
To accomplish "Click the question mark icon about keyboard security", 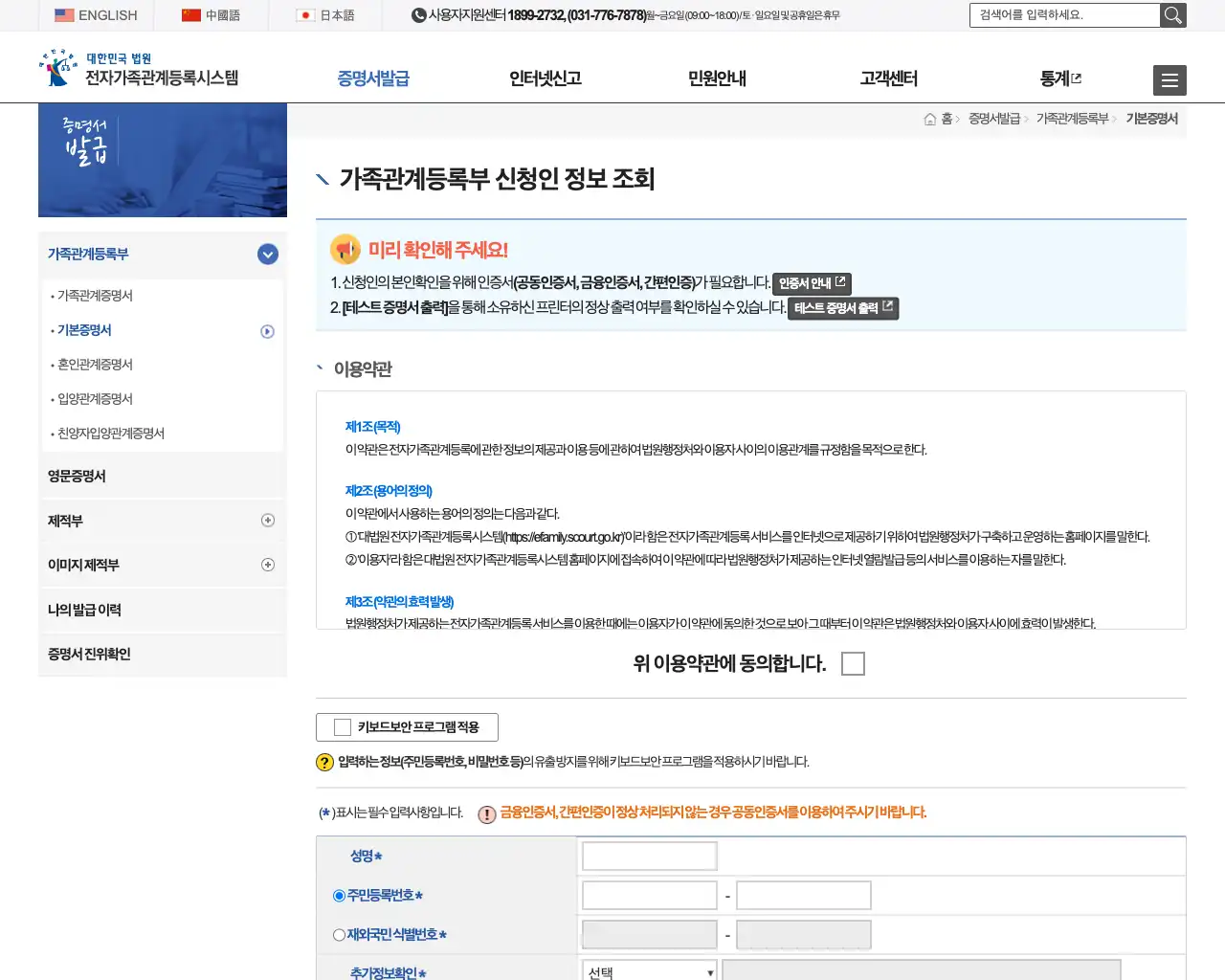I will tap(325, 762).
